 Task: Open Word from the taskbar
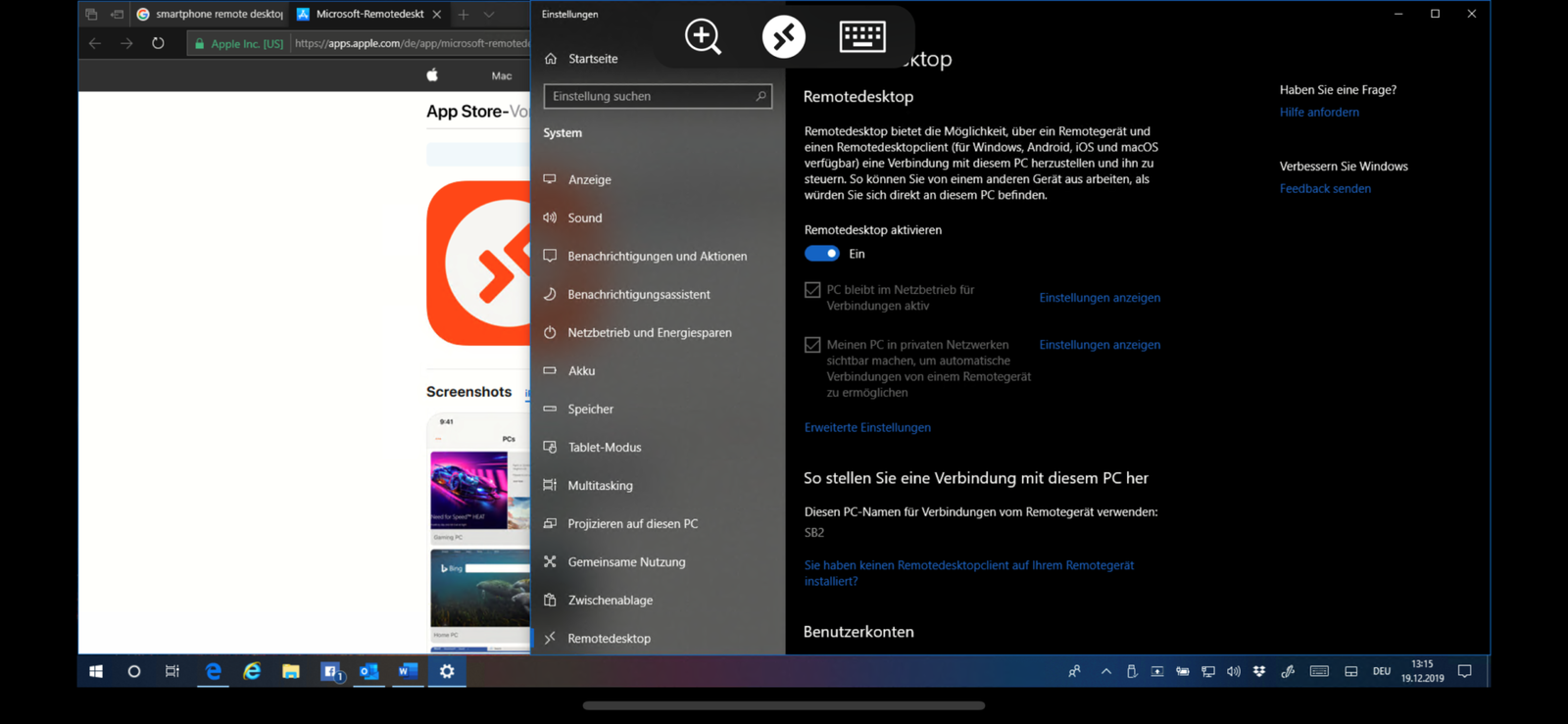(x=408, y=671)
